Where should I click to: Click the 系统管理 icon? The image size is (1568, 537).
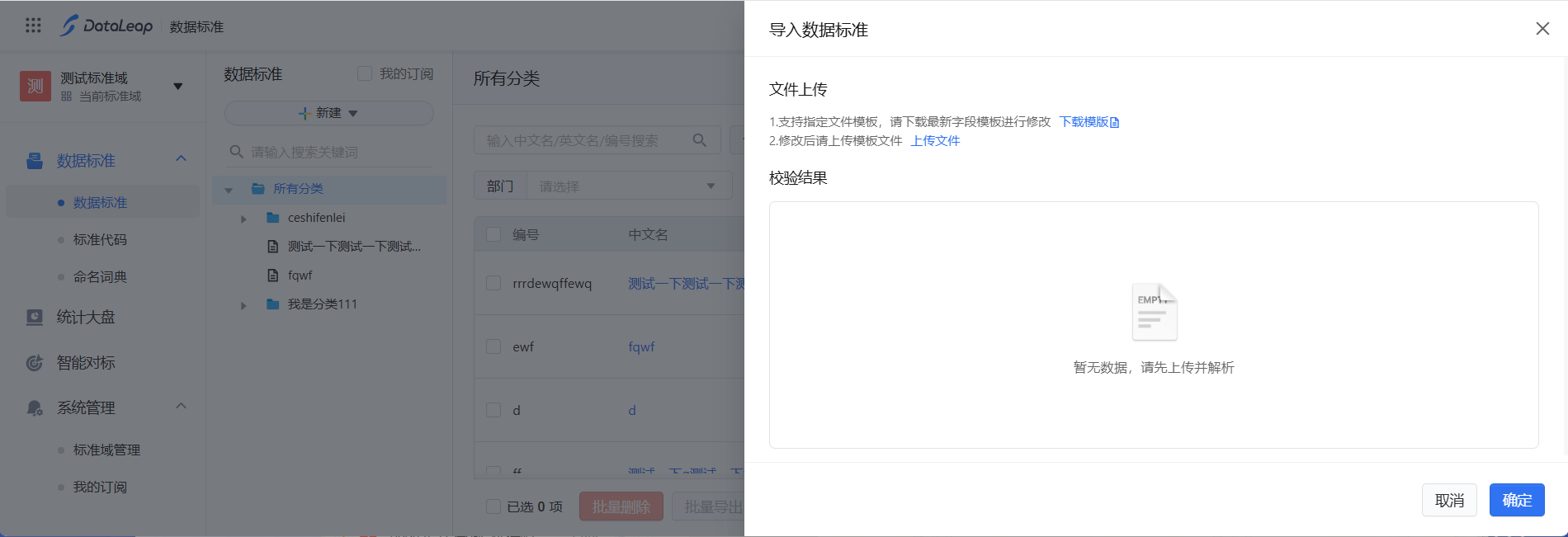click(35, 407)
